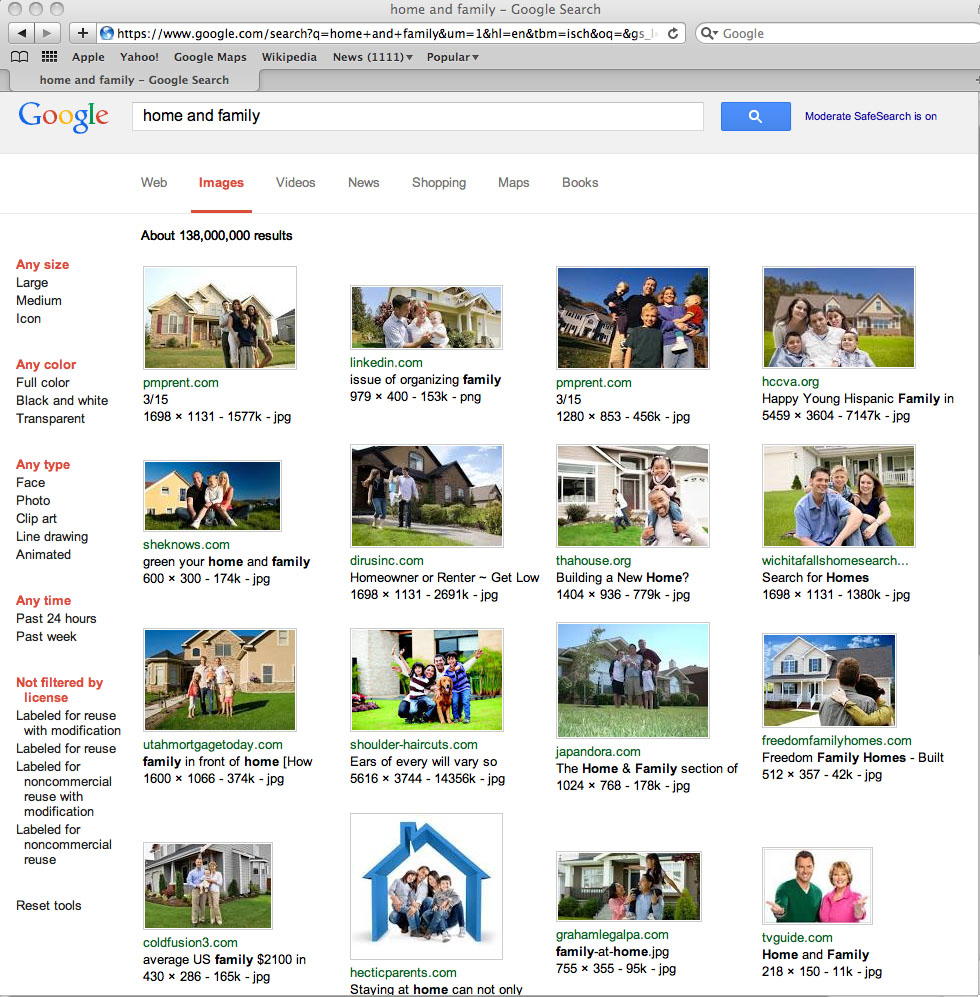The width and height of the screenshot is (980, 997).
Task: Switch to the Books tab
Action: pyautogui.click(x=580, y=182)
